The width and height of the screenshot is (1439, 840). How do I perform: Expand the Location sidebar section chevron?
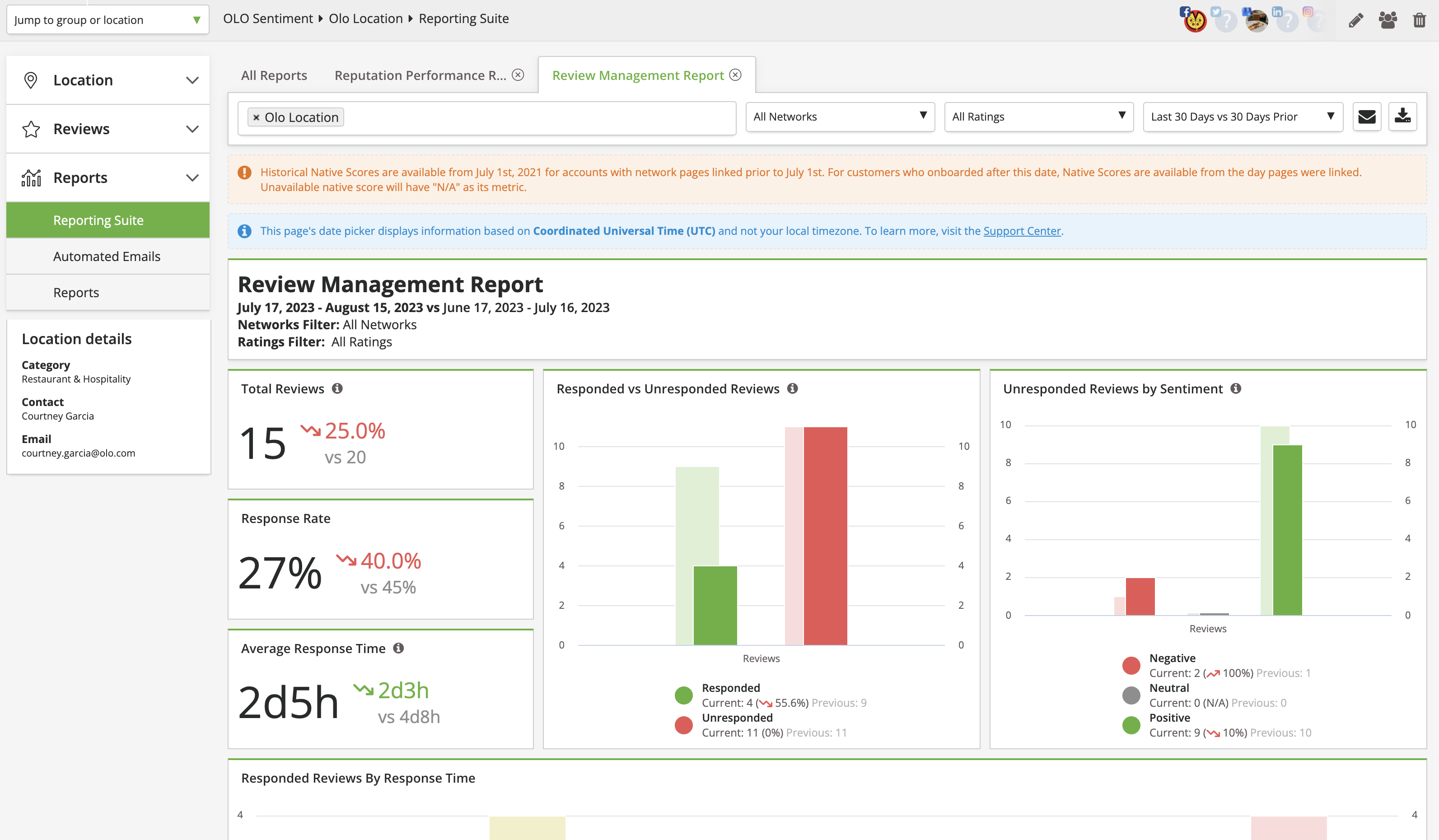[x=192, y=80]
